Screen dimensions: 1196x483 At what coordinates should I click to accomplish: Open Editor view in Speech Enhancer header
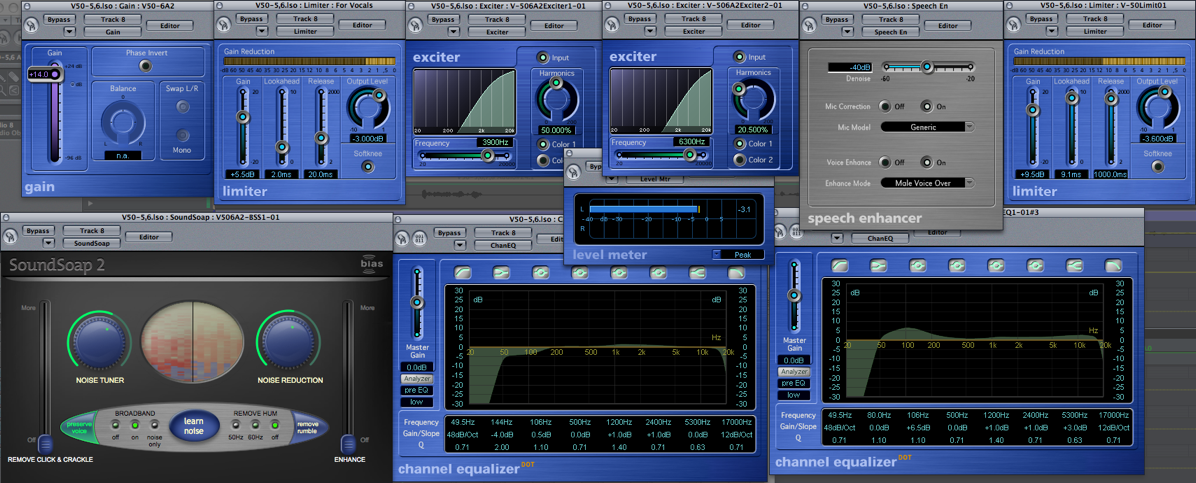tap(947, 25)
